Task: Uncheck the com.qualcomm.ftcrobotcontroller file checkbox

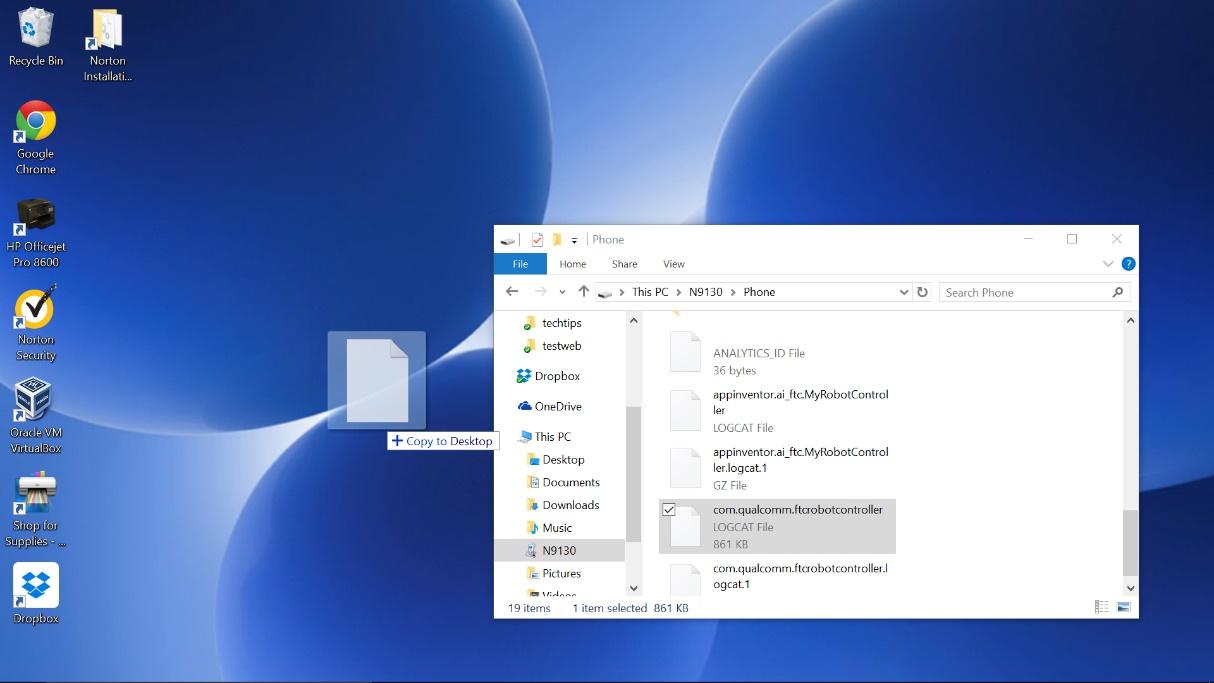Action: [x=669, y=510]
